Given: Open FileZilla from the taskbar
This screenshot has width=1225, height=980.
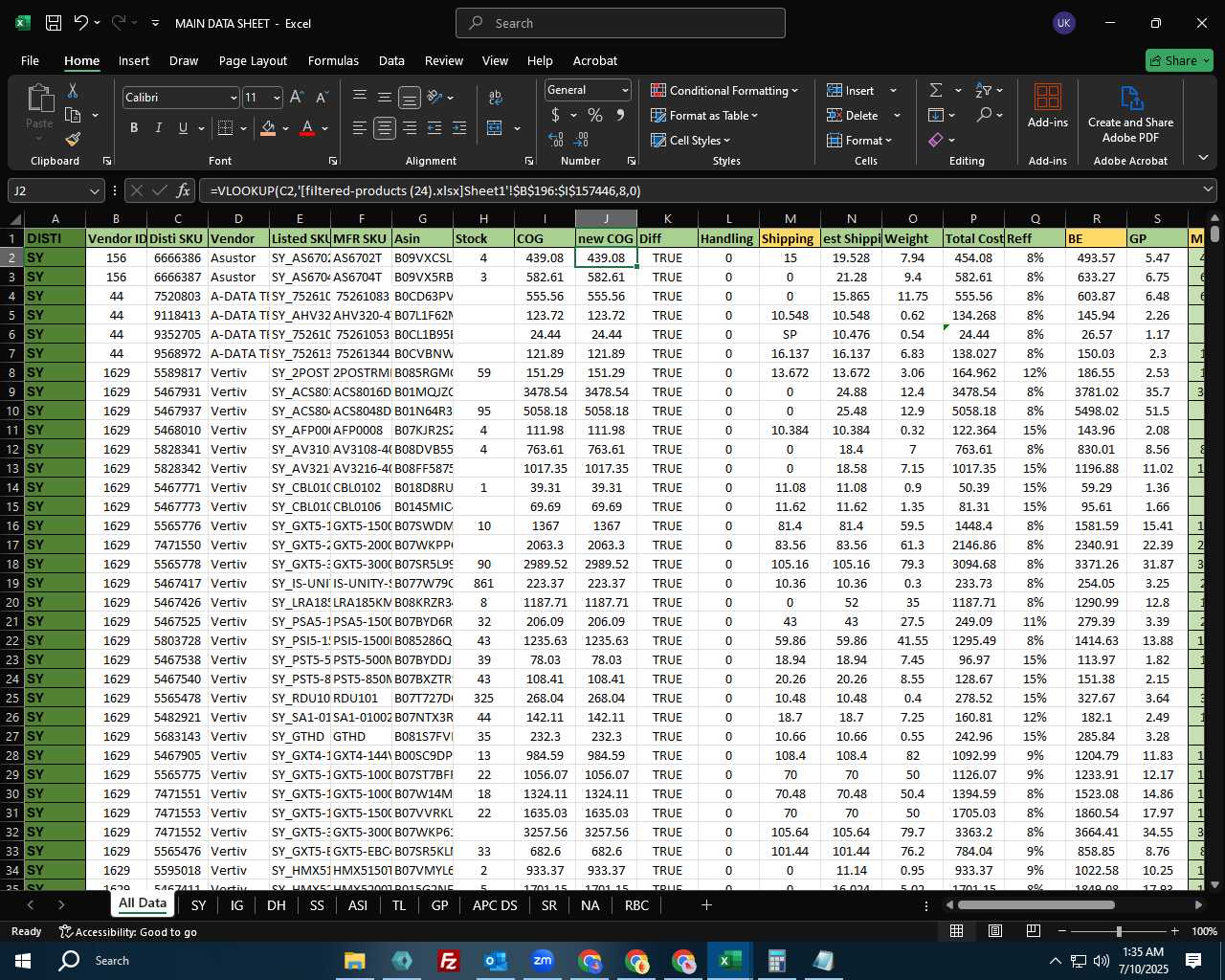Looking at the screenshot, I should 448,961.
